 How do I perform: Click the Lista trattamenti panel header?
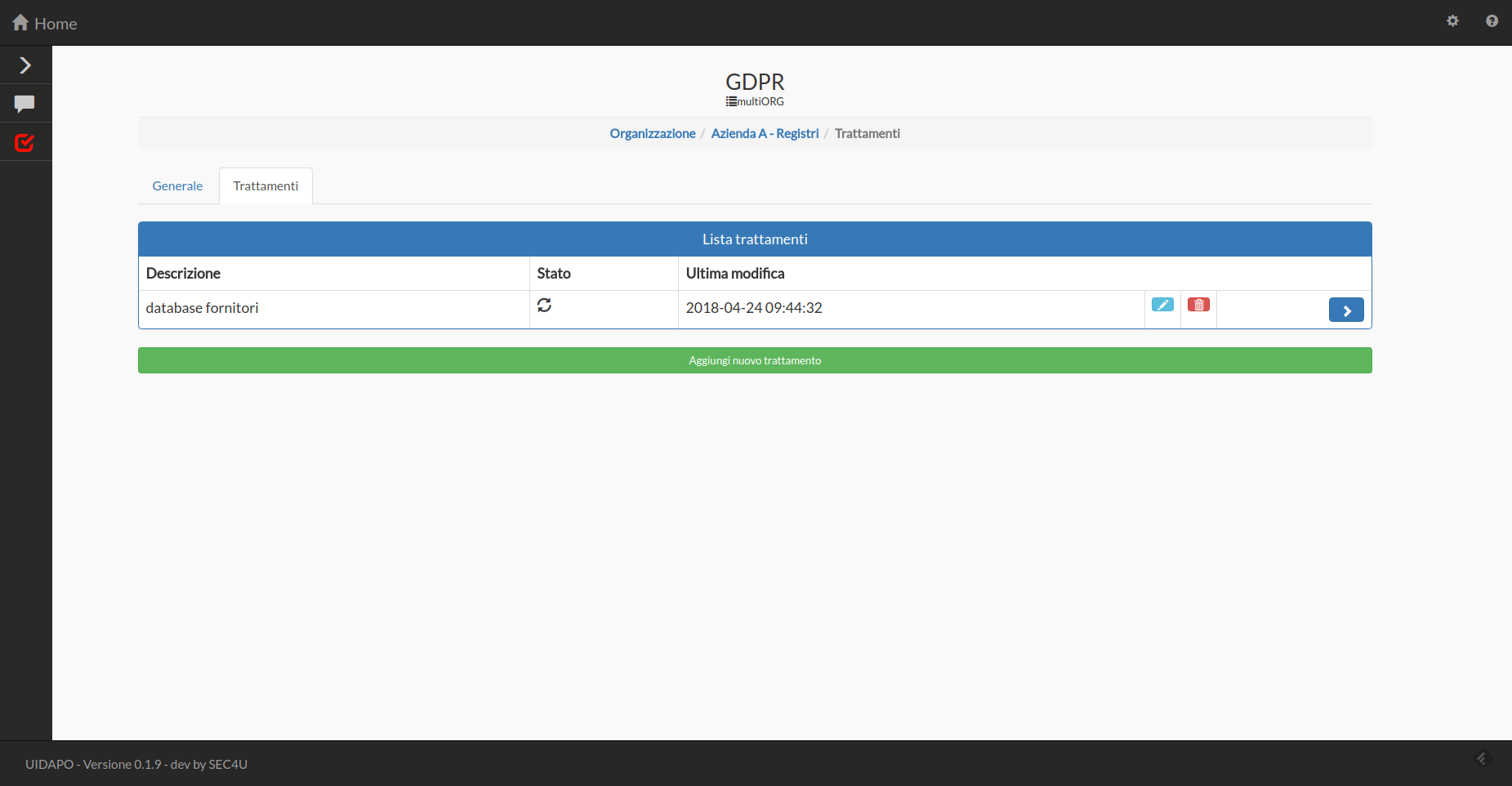[755, 239]
